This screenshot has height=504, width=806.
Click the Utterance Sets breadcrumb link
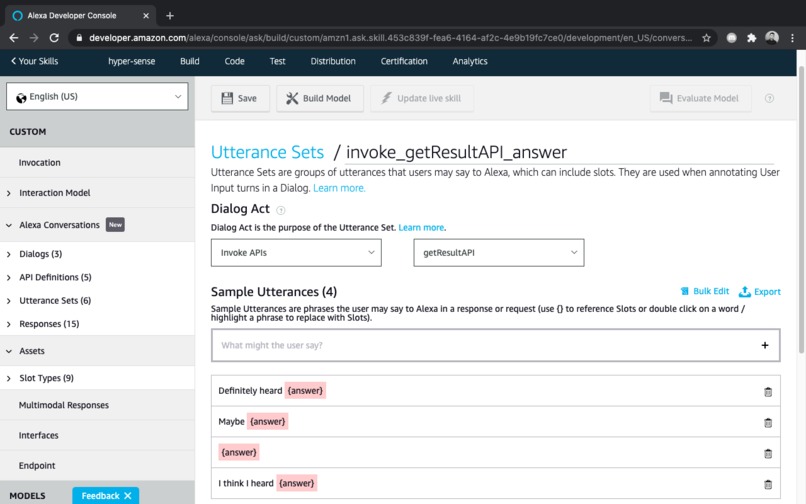[267, 152]
